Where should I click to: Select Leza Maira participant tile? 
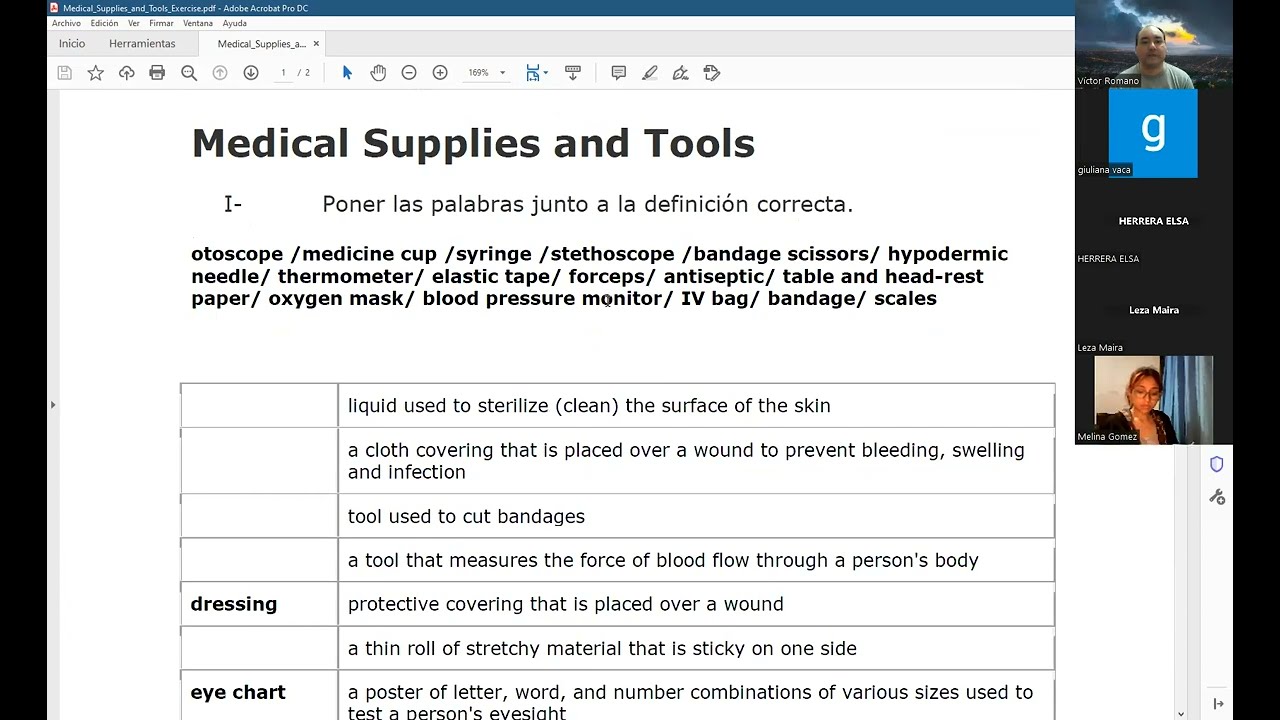tap(1154, 311)
